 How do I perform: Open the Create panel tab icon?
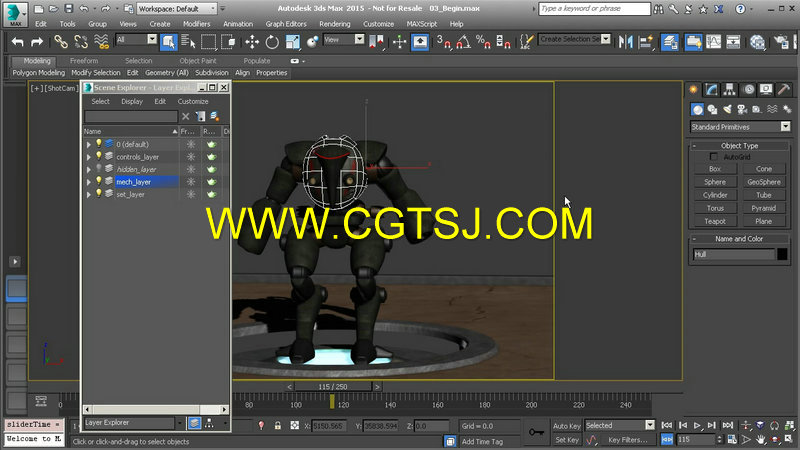(693, 90)
